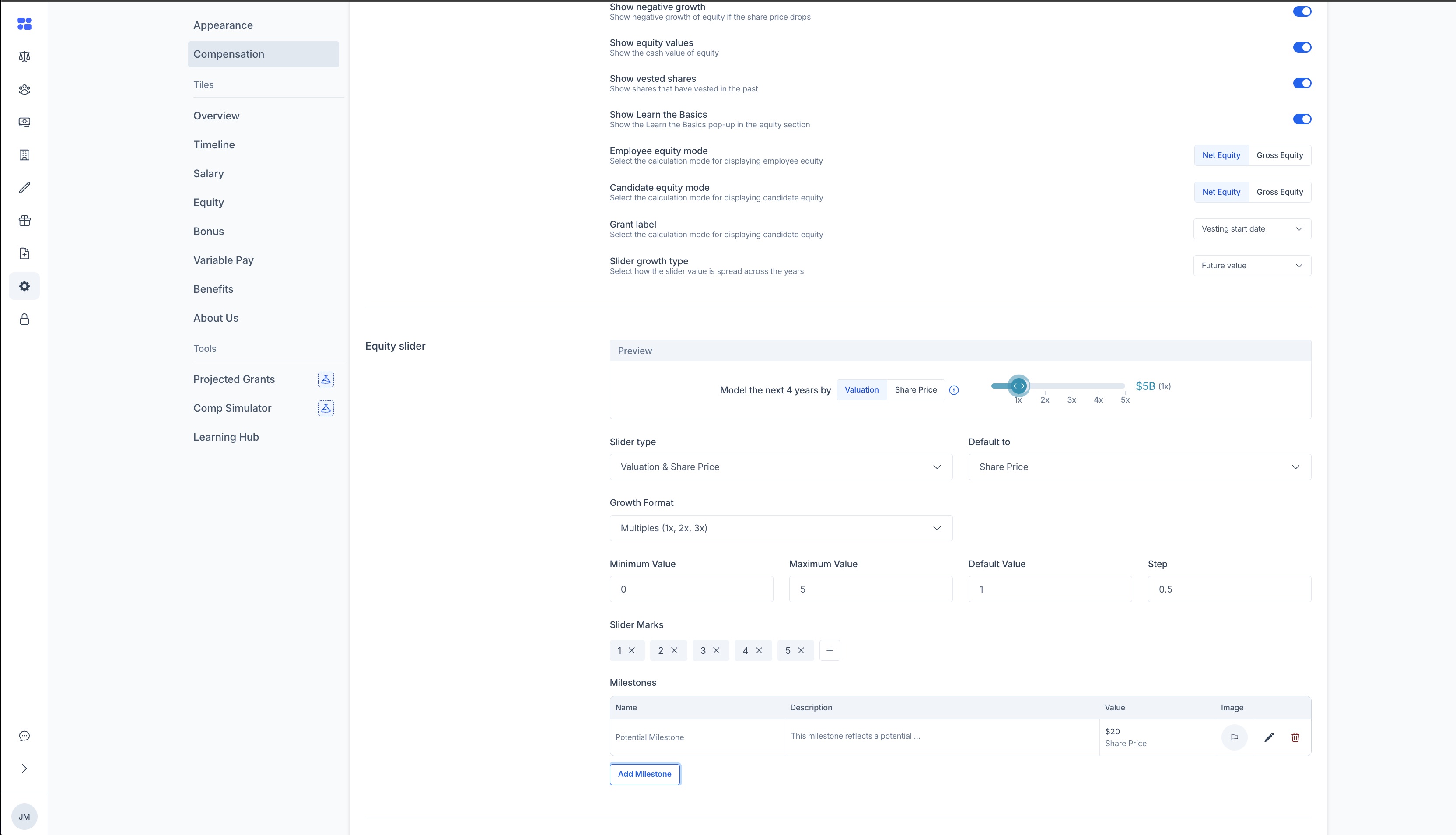Click the Add Milestone button
This screenshot has height=835, width=1456.
pyautogui.click(x=644, y=774)
